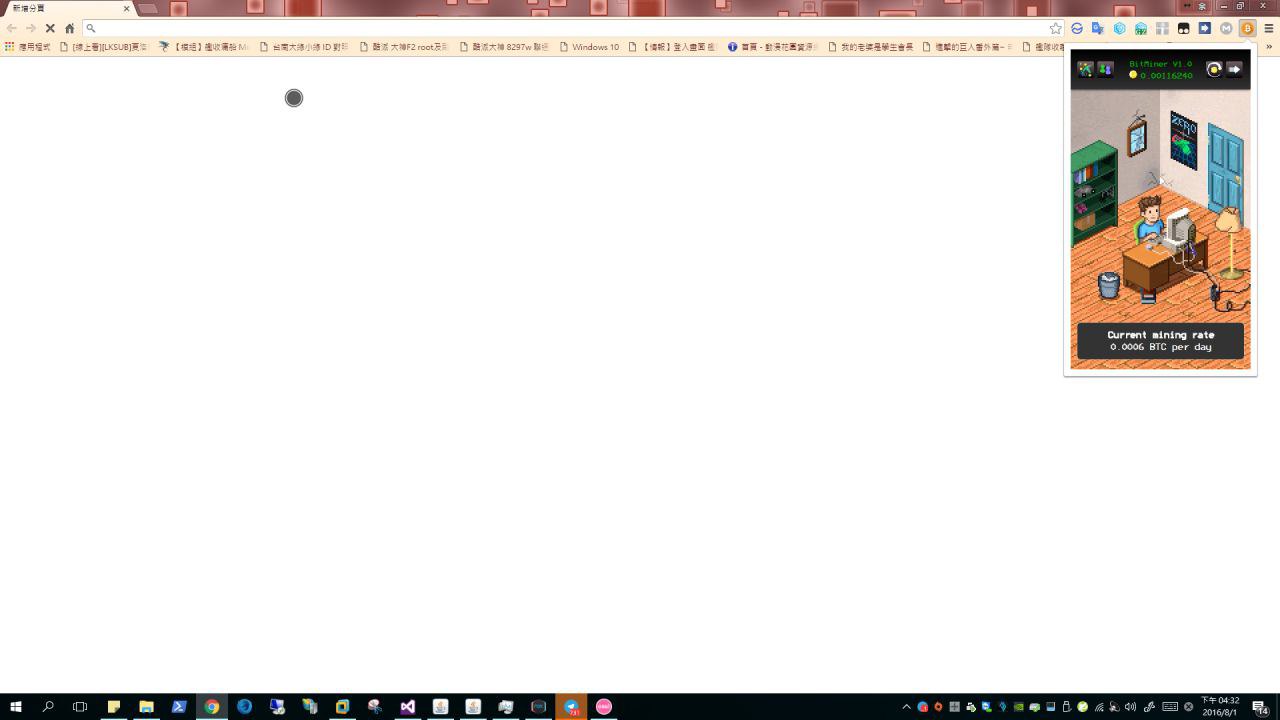Open Sticky Notes from the taskbar
Image resolution: width=1280 pixels, height=720 pixels.
pyautogui.click(x=113, y=707)
